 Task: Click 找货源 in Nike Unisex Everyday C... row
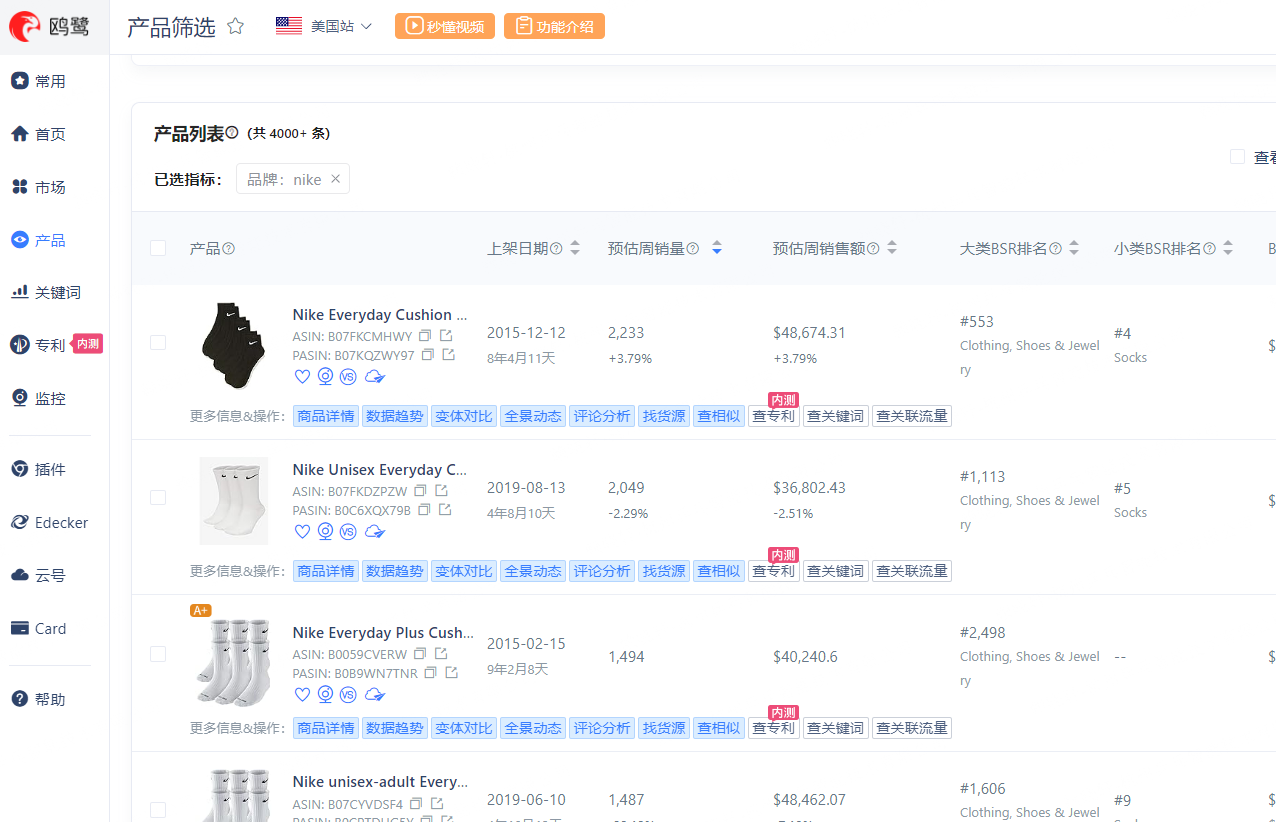pyautogui.click(x=664, y=571)
